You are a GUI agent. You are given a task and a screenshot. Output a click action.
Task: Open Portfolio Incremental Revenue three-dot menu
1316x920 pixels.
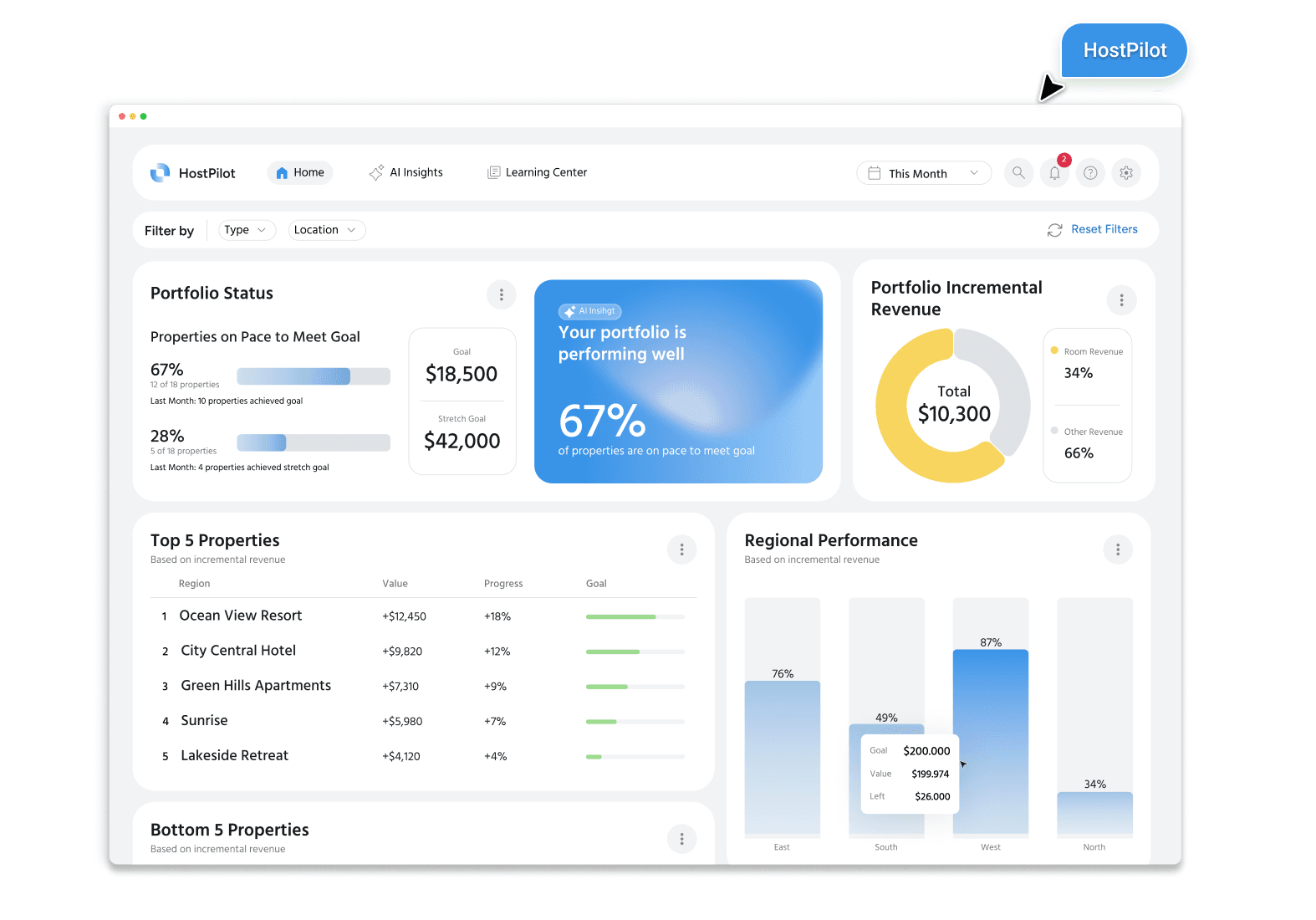tap(1121, 299)
